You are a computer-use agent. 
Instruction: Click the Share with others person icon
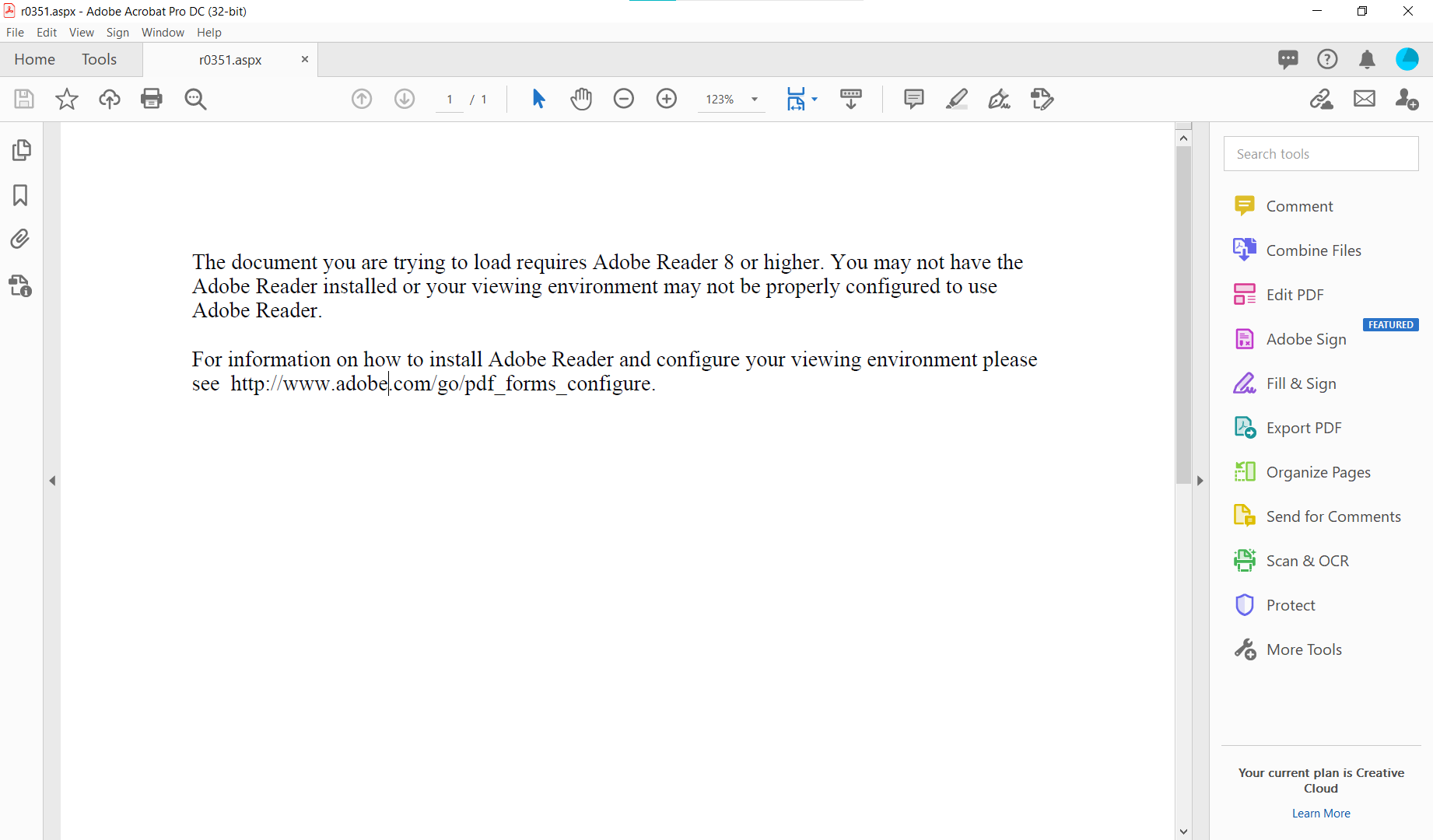pos(1407,99)
